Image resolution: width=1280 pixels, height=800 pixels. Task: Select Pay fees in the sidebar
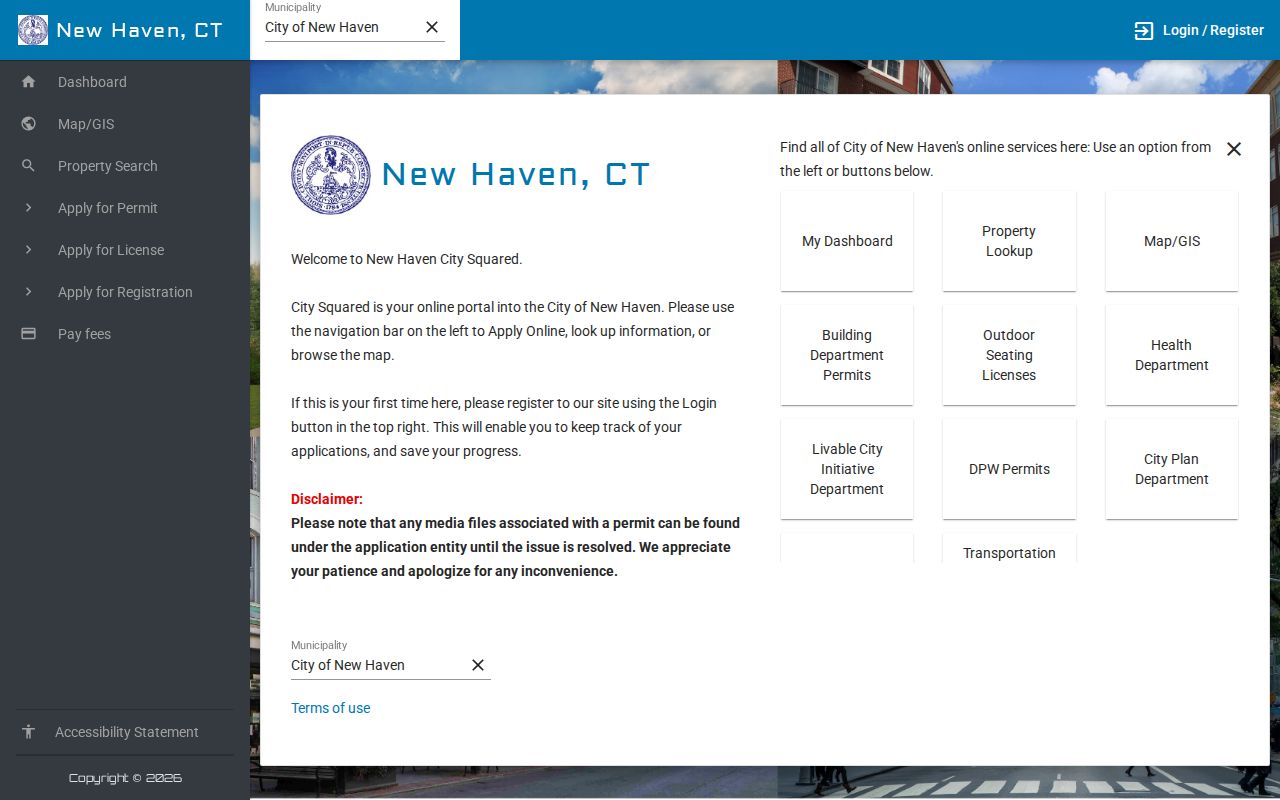(125, 334)
